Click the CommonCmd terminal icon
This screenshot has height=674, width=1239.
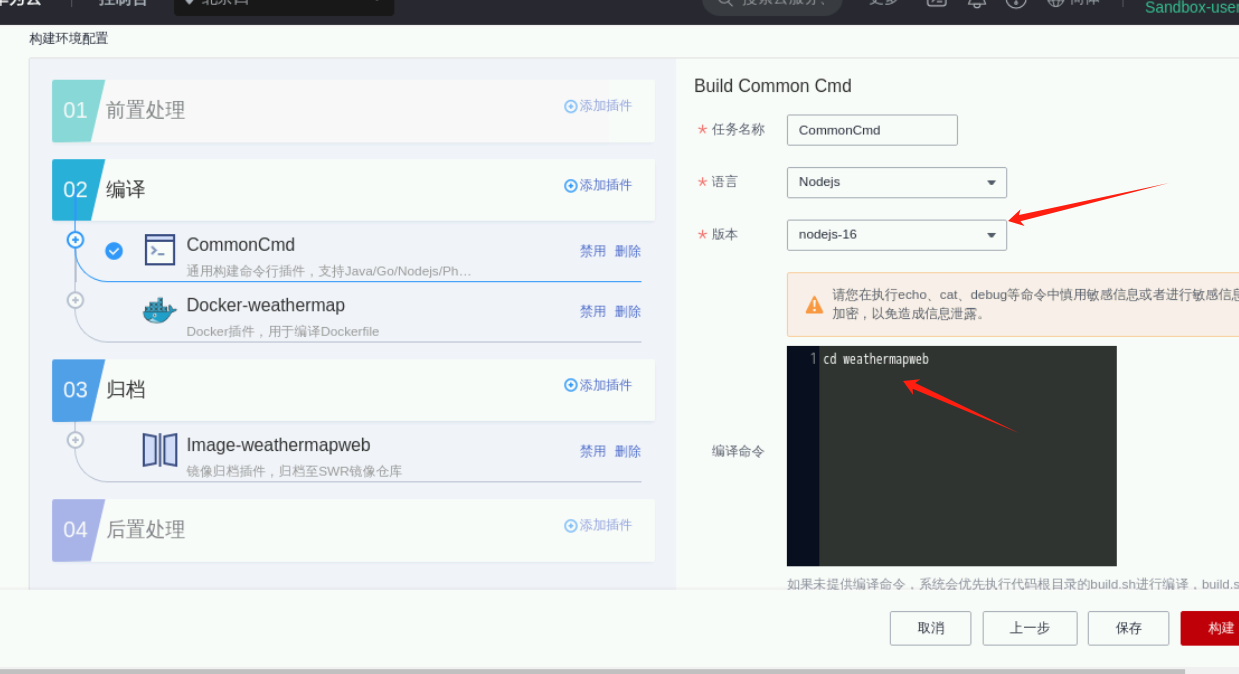click(x=160, y=250)
